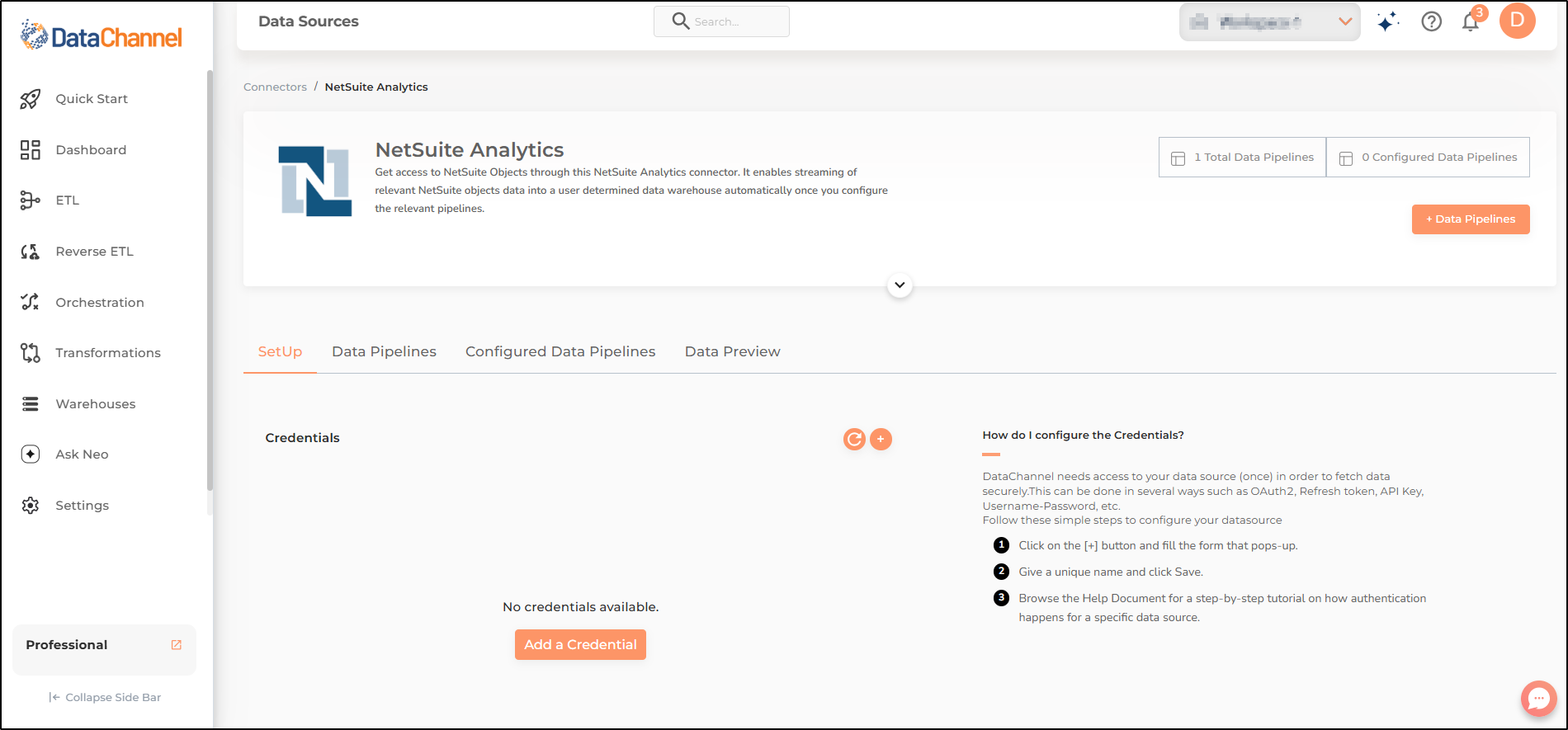Open the Data Preview tab
The image size is (1568, 730).
pos(733,352)
